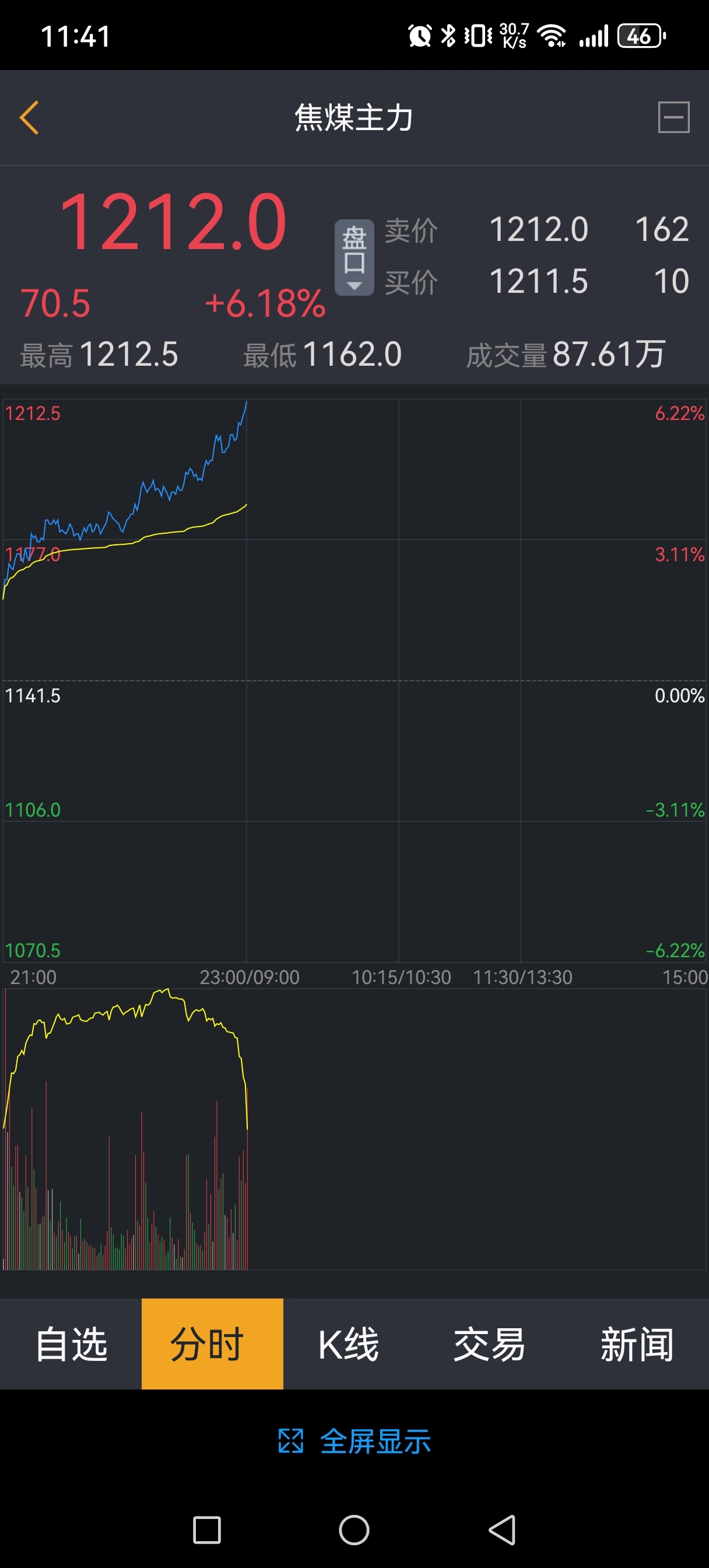Tap the 3.11% axis label
The width and height of the screenshot is (709, 1568).
pyautogui.click(x=679, y=555)
